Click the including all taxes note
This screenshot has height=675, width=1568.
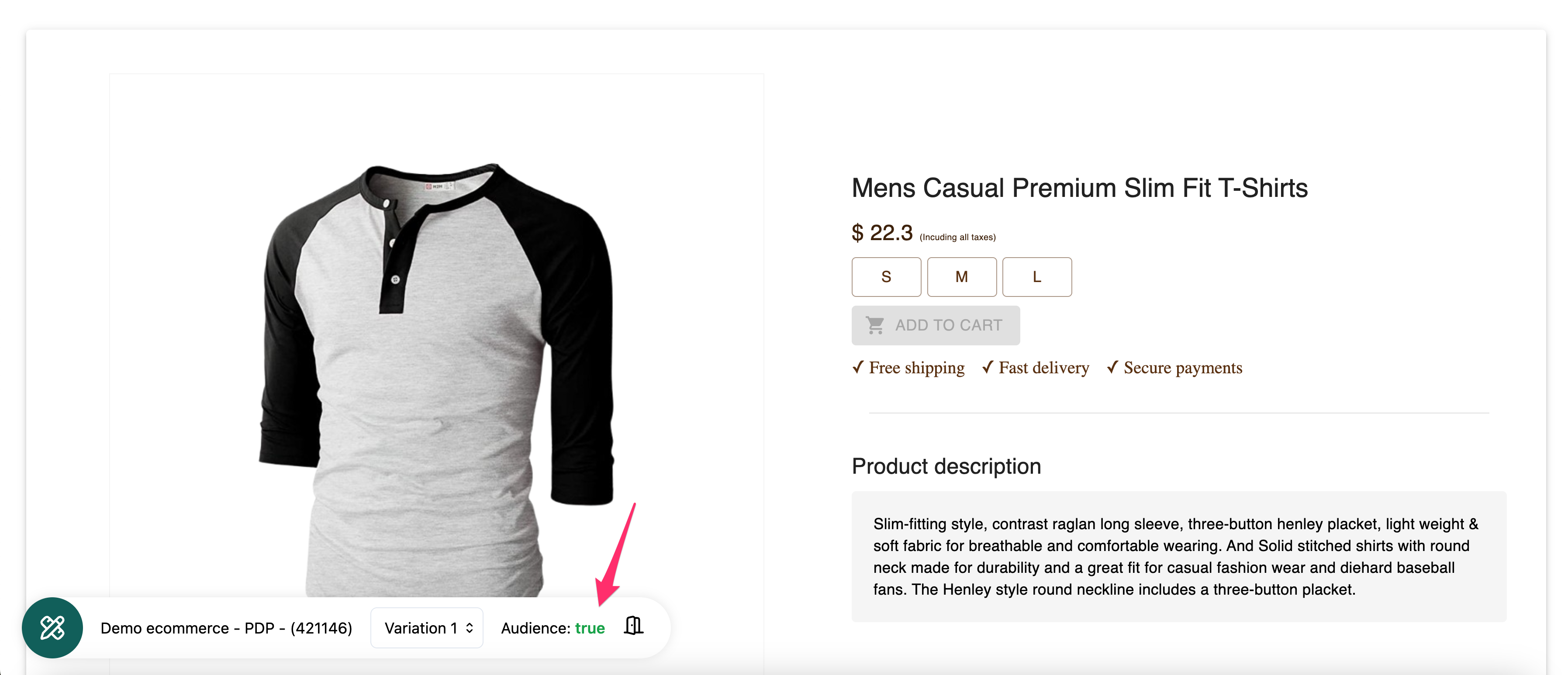(x=957, y=238)
